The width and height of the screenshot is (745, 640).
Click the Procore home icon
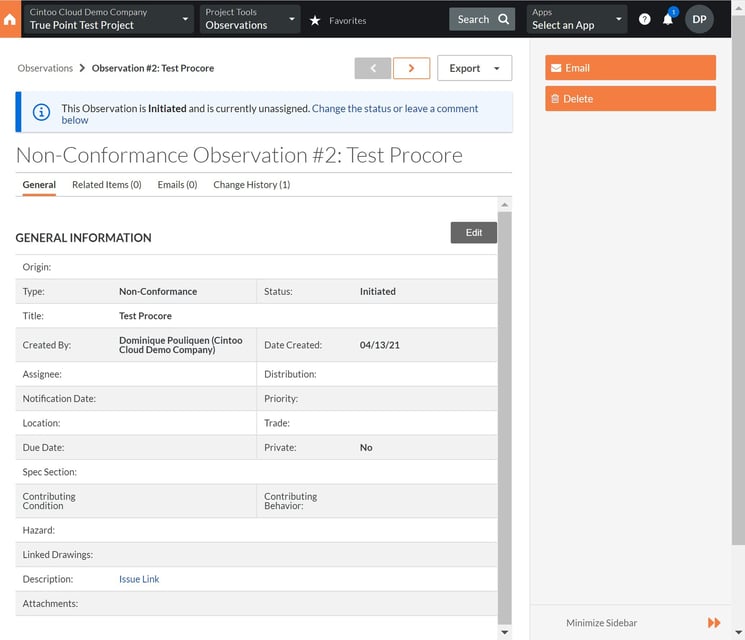point(10,19)
